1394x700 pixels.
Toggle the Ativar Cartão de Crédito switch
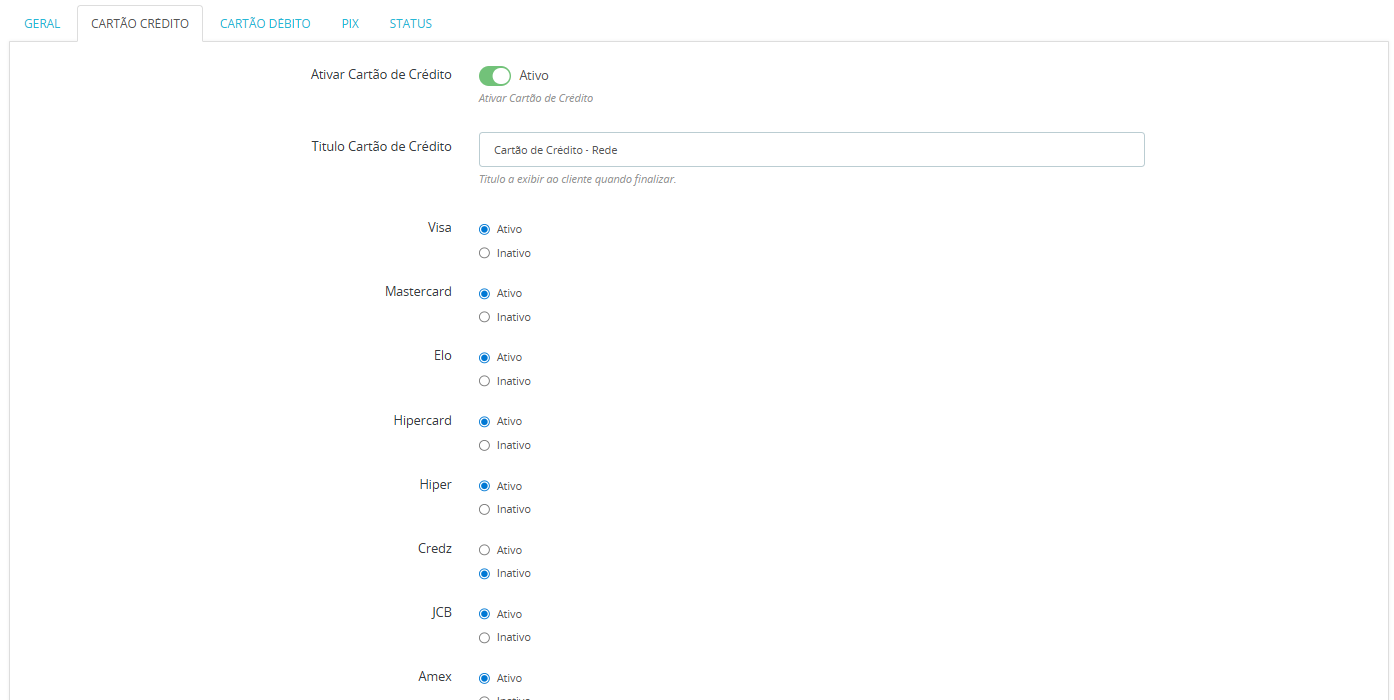495,76
